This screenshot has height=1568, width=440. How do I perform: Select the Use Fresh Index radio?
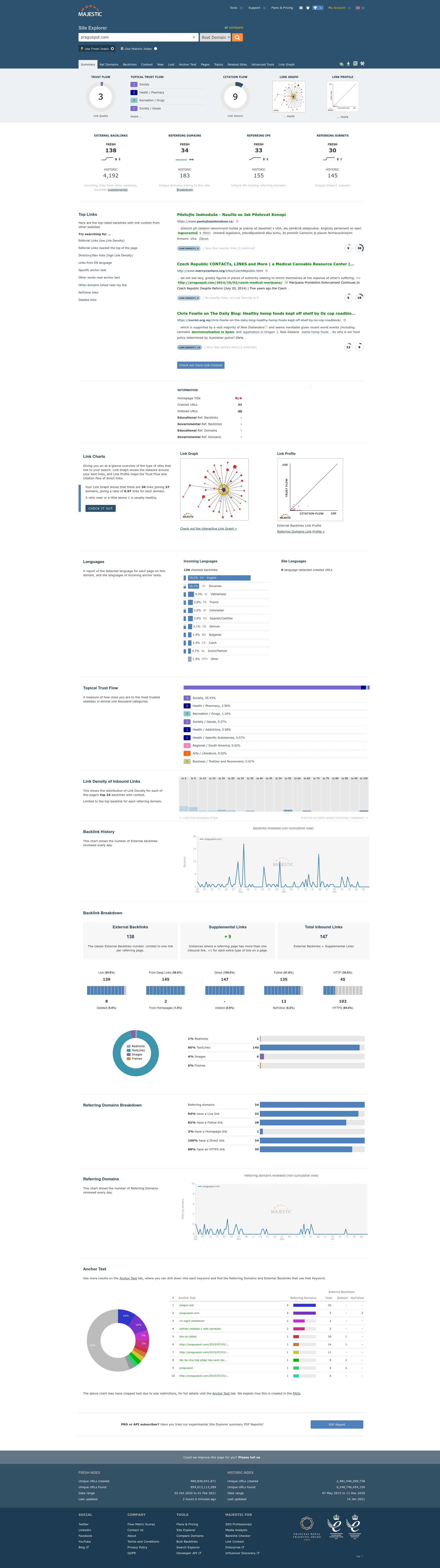pyautogui.click(x=112, y=49)
